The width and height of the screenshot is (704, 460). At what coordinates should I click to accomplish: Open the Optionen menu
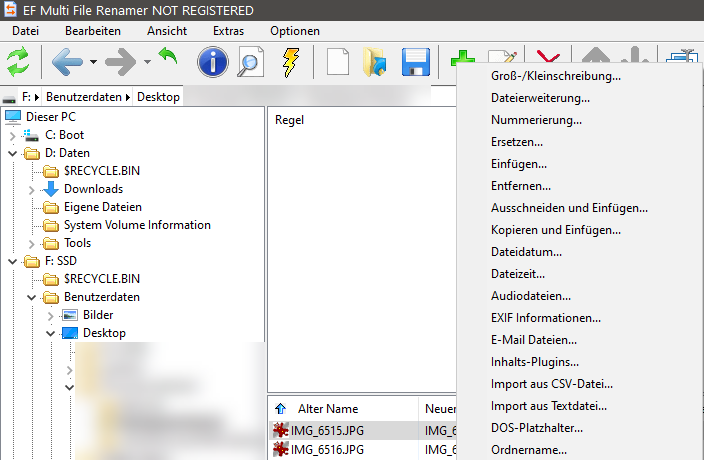(x=295, y=31)
